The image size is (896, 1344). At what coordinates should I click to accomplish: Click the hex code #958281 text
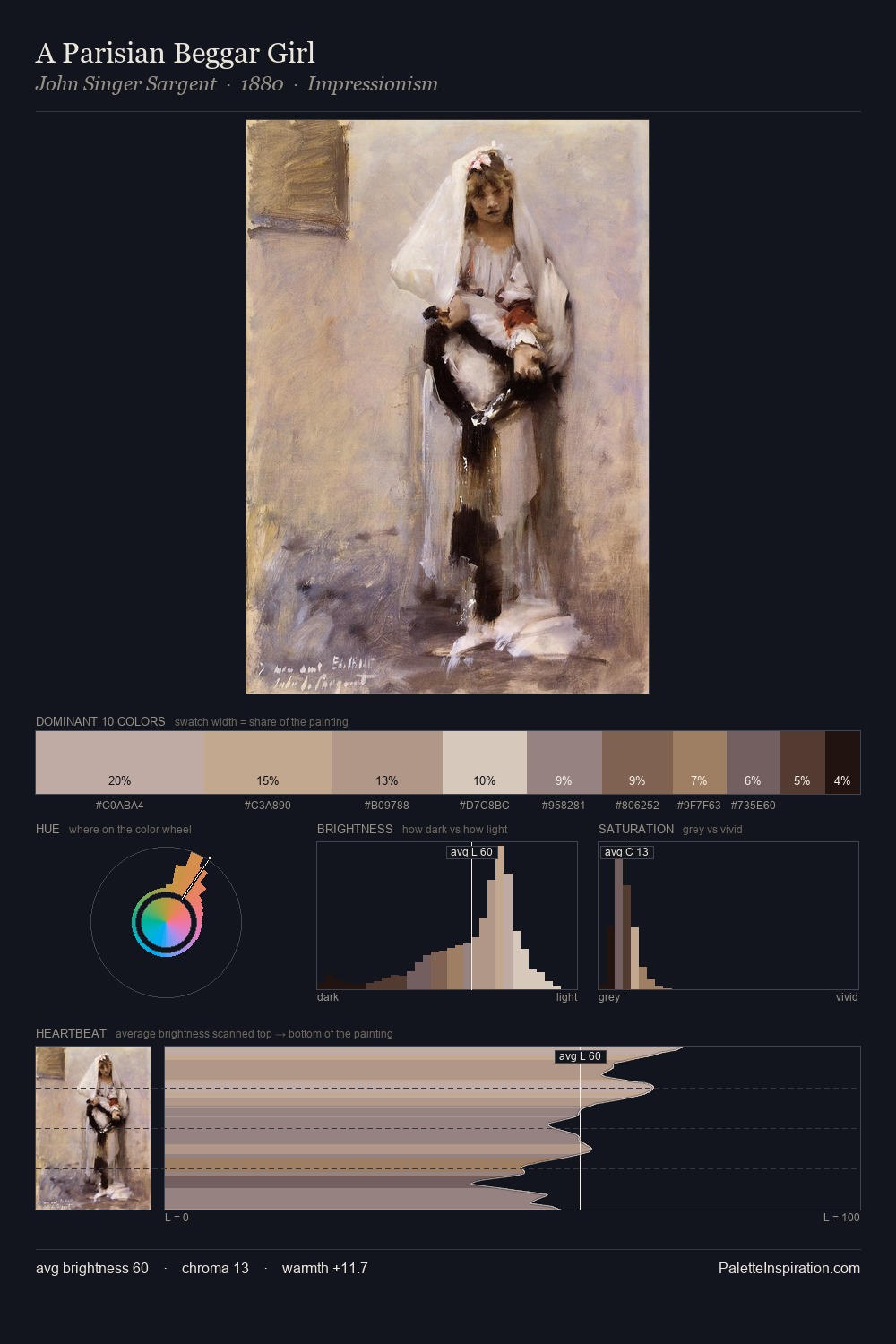tap(564, 805)
